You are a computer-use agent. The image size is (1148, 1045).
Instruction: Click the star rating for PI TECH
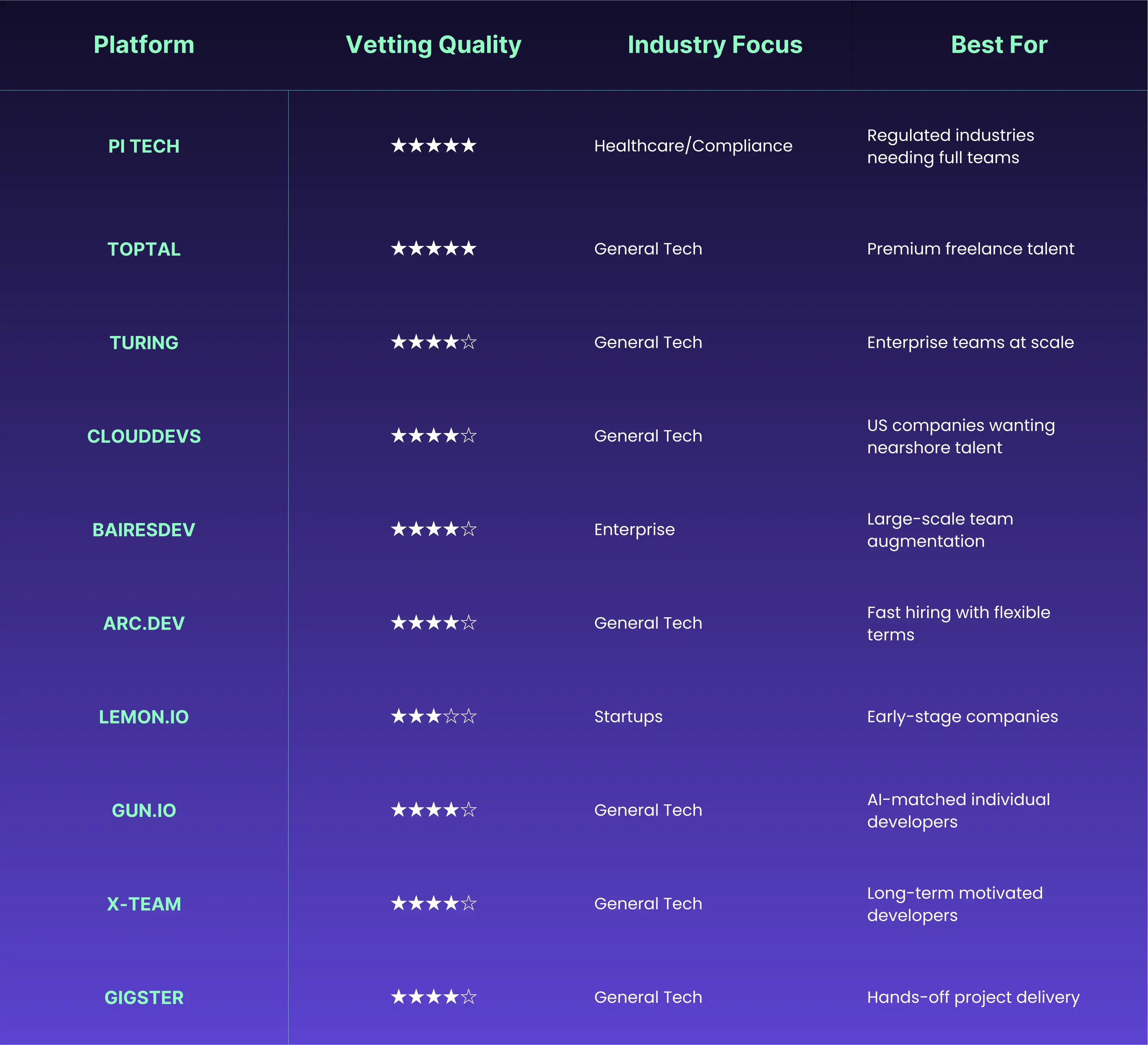point(434,146)
